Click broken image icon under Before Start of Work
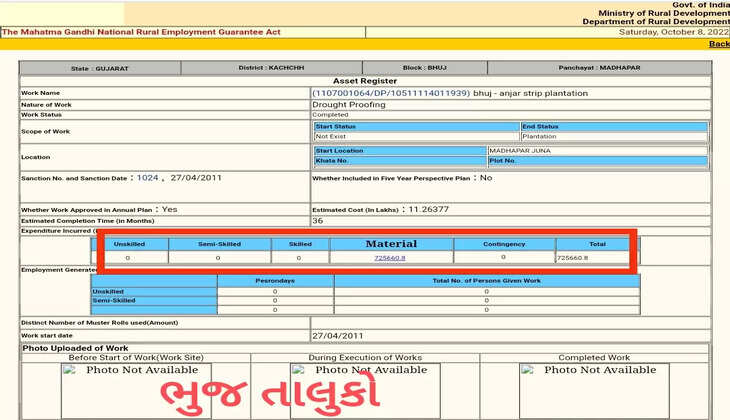 click(69, 371)
